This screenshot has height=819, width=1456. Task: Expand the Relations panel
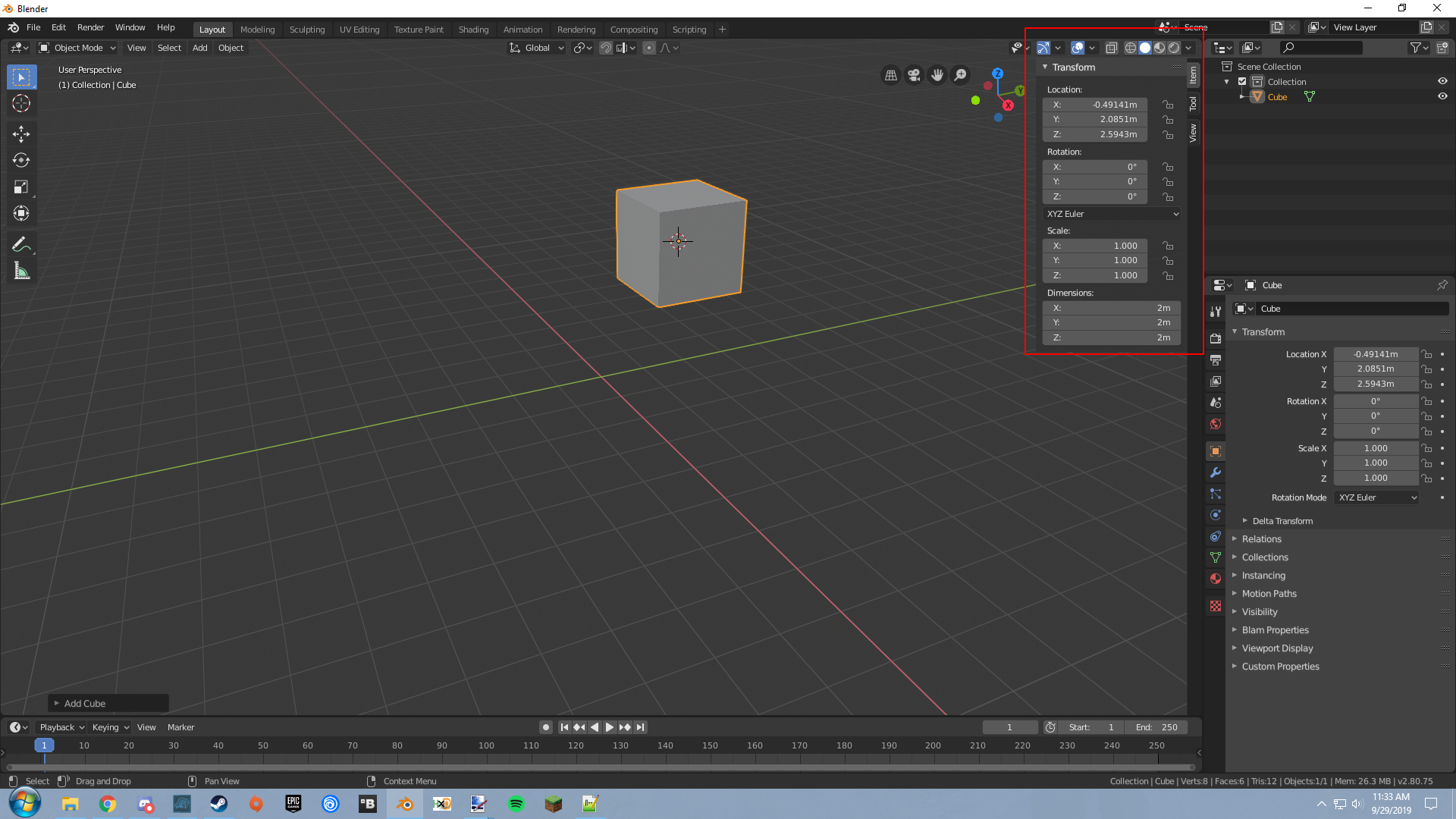click(1262, 539)
